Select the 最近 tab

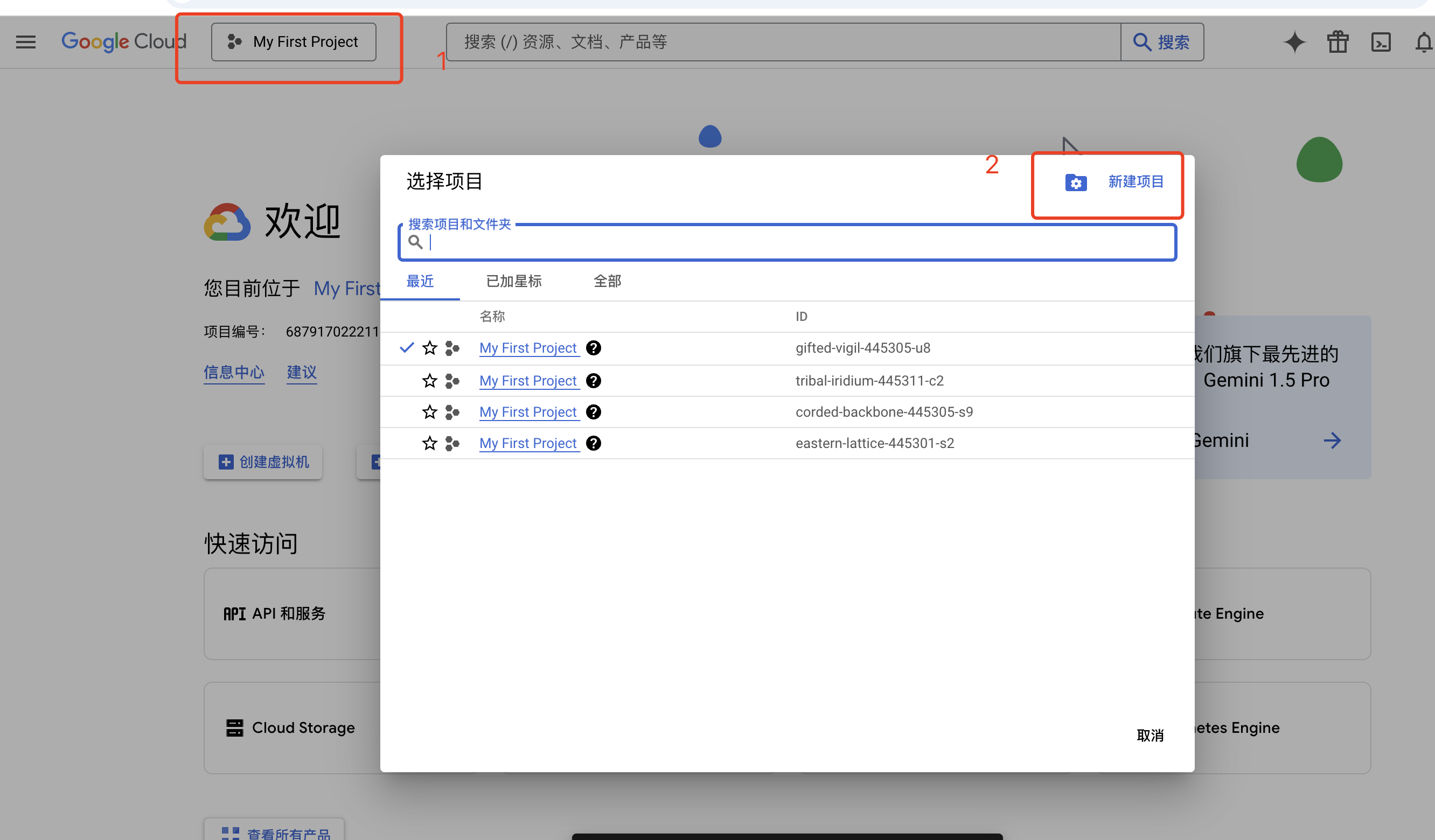tap(420, 281)
